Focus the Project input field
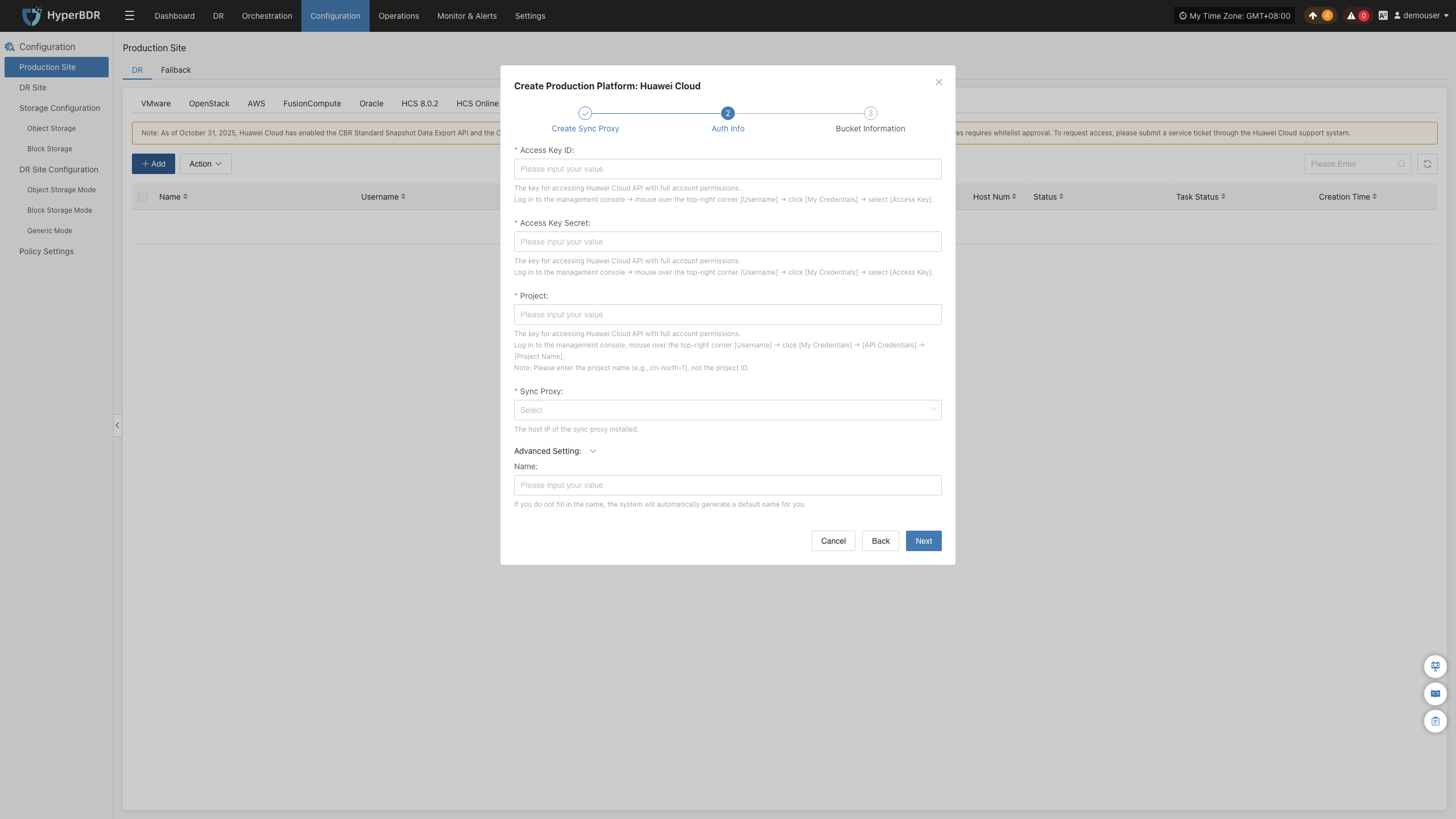Viewport: 1456px width, 819px height. (x=728, y=315)
